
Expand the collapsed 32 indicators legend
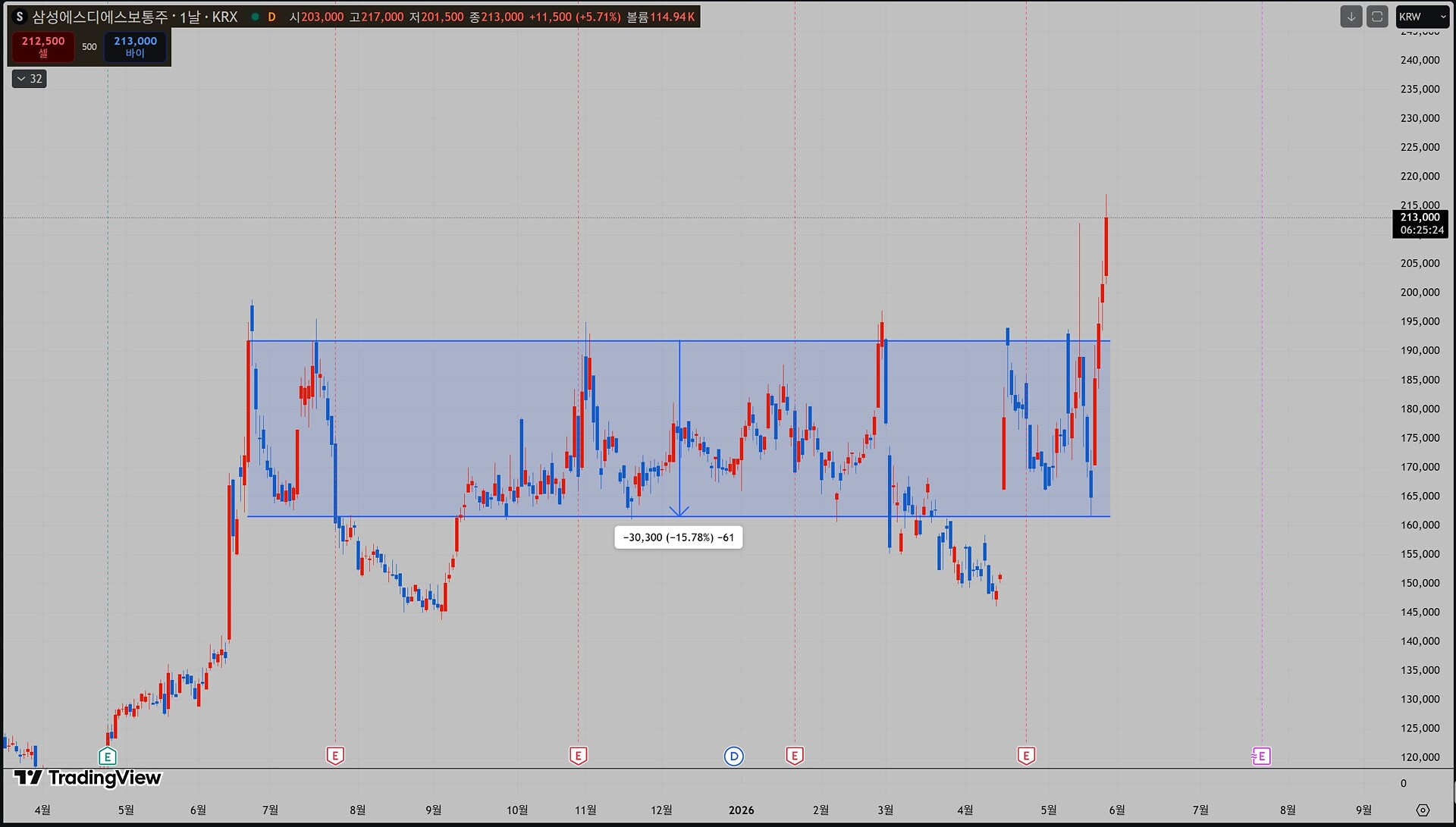29,79
